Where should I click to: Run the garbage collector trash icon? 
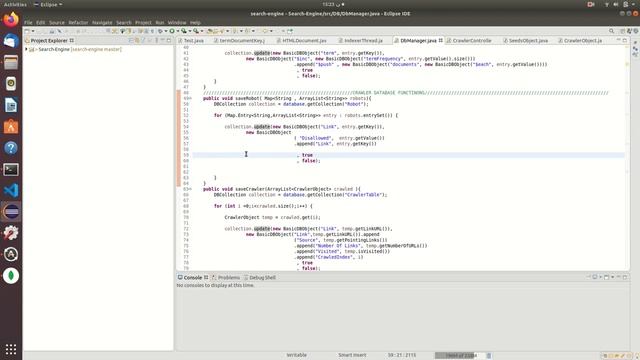(x=489, y=356)
